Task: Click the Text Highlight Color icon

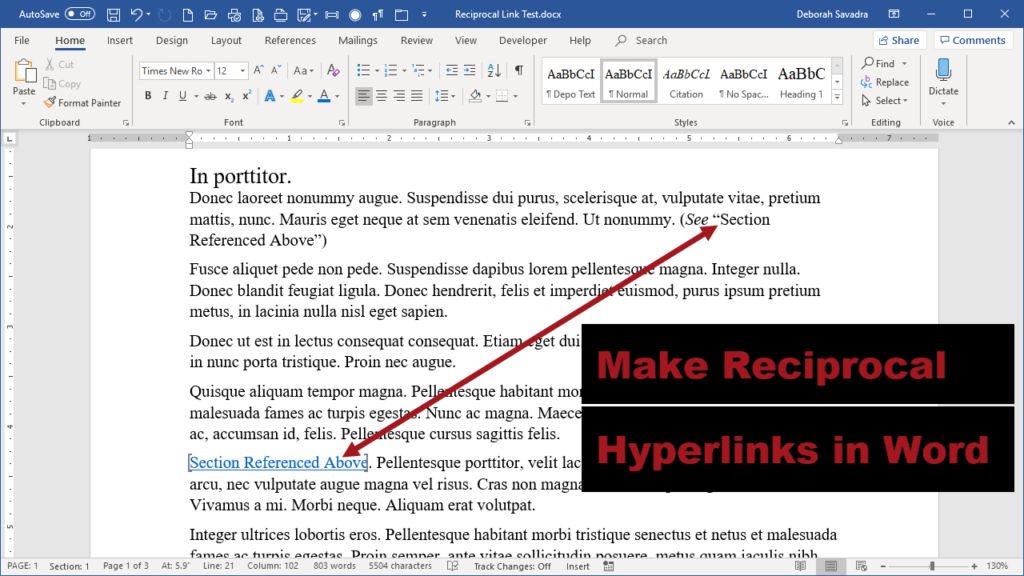Action: pos(297,95)
